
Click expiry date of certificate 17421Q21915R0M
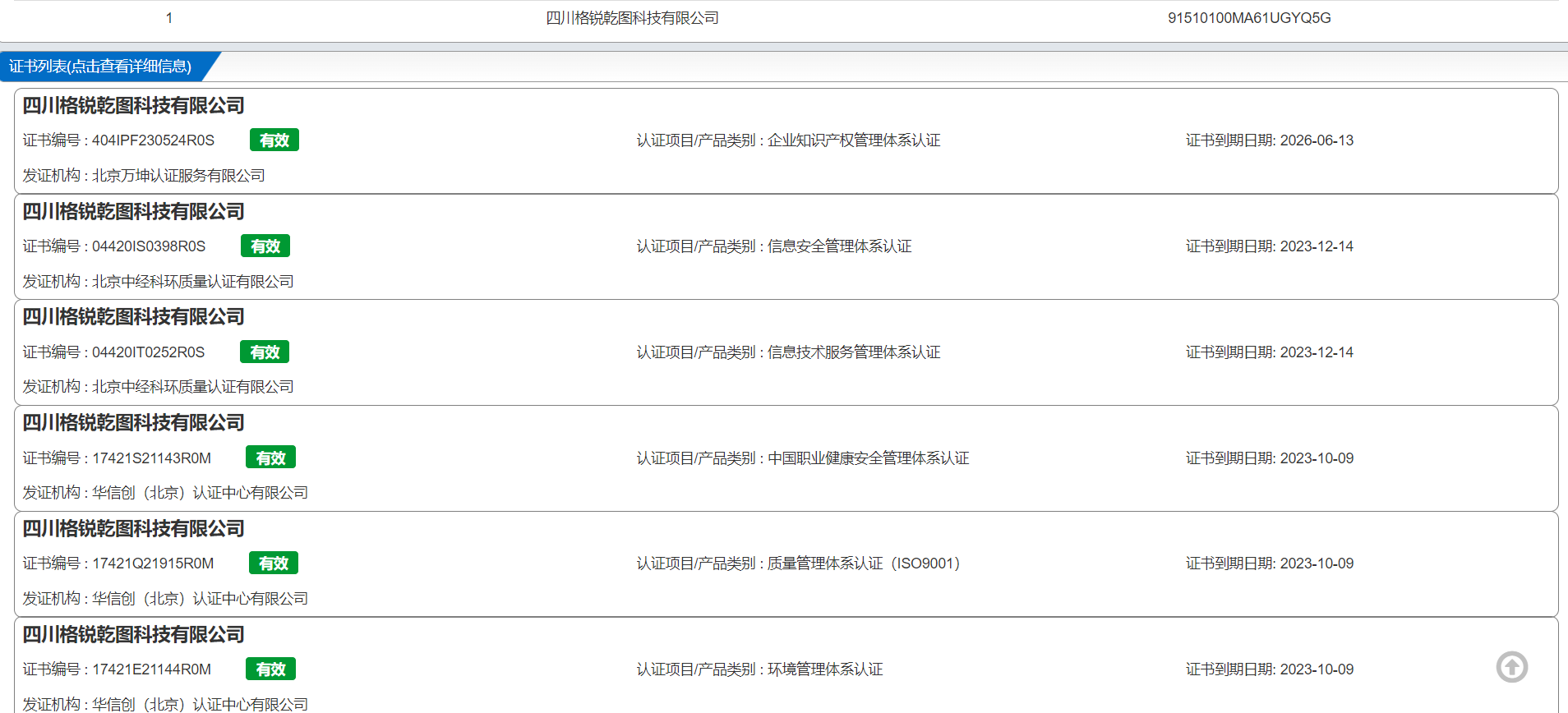click(1317, 563)
